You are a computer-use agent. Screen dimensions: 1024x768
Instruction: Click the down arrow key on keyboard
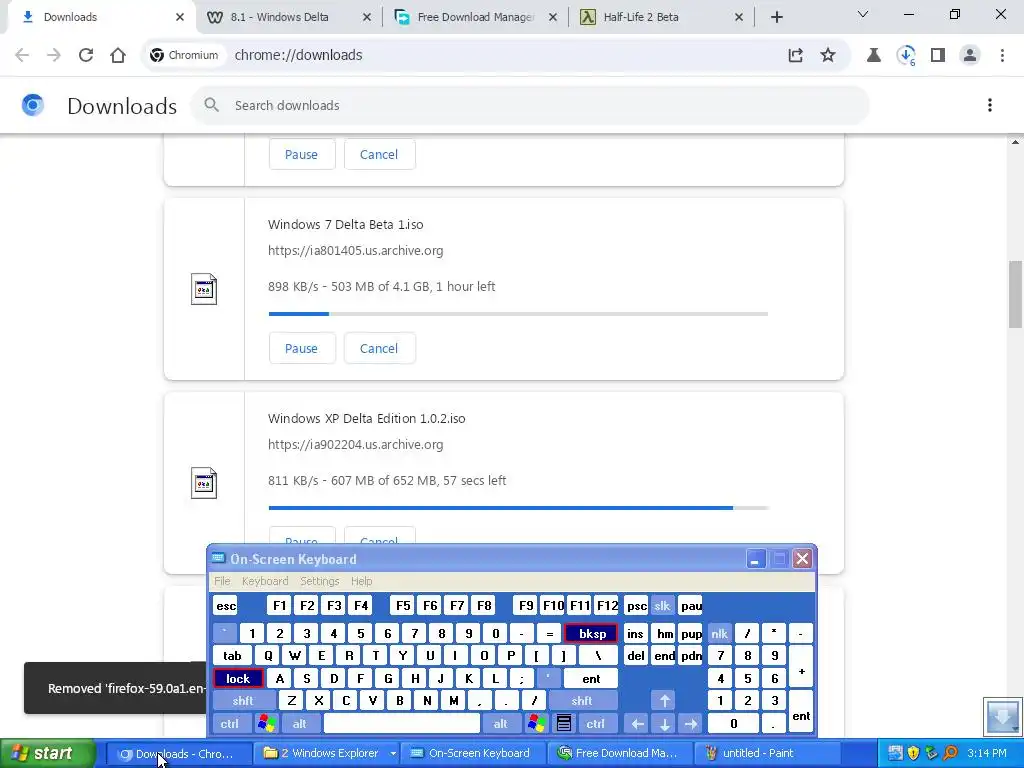coord(664,724)
